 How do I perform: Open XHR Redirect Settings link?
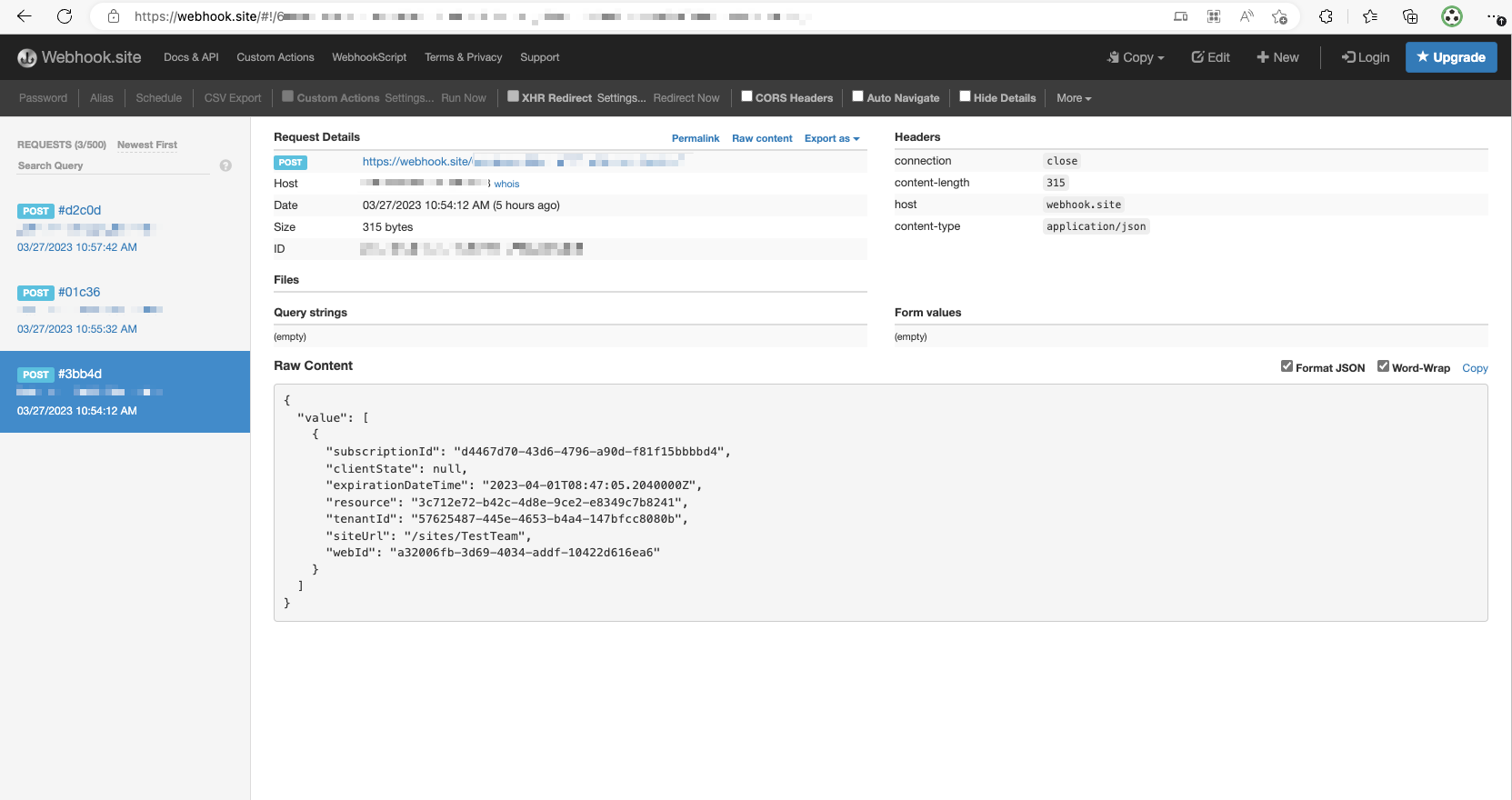point(621,98)
